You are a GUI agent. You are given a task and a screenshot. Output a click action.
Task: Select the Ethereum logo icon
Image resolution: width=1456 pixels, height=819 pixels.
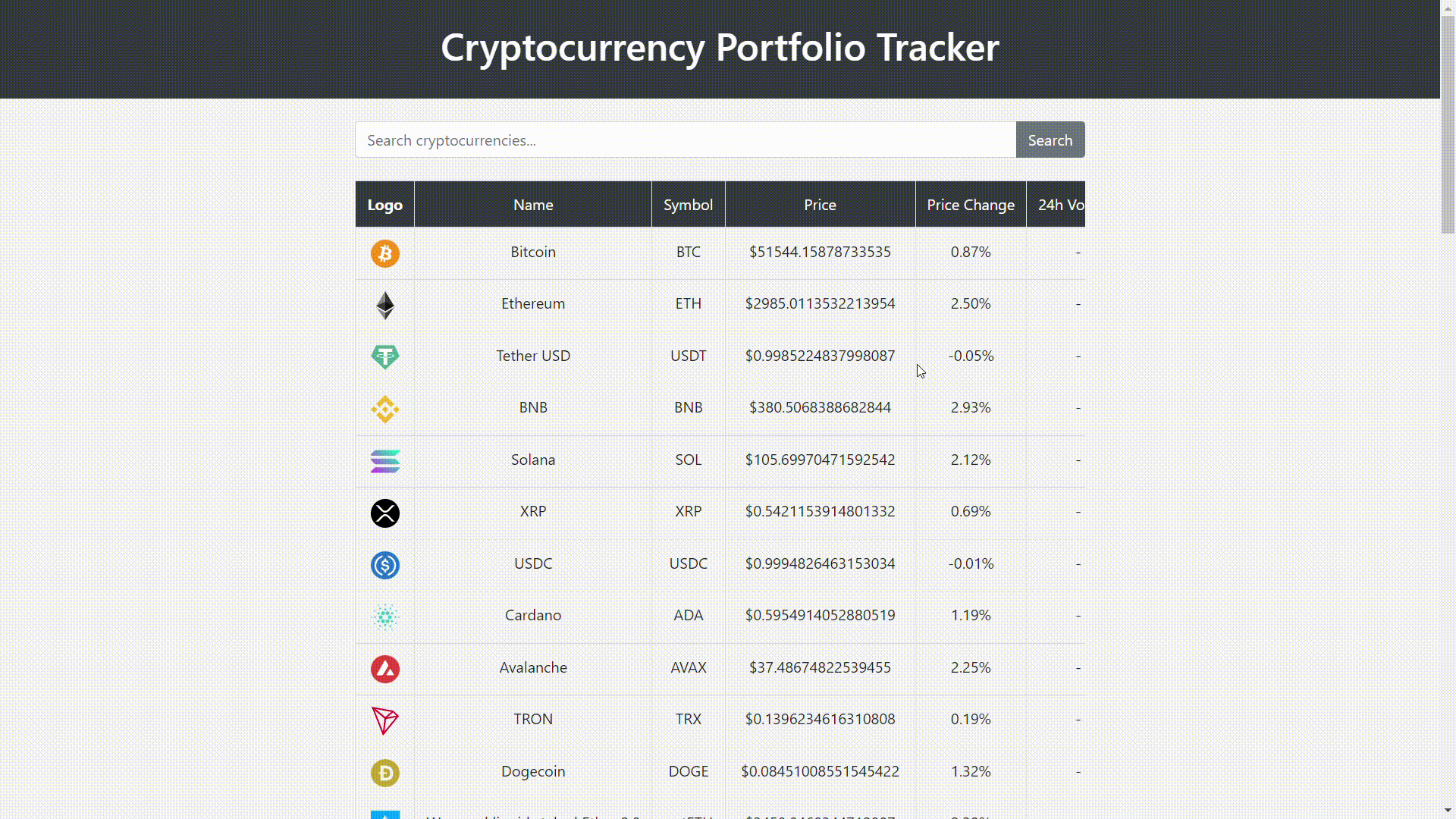point(384,306)
